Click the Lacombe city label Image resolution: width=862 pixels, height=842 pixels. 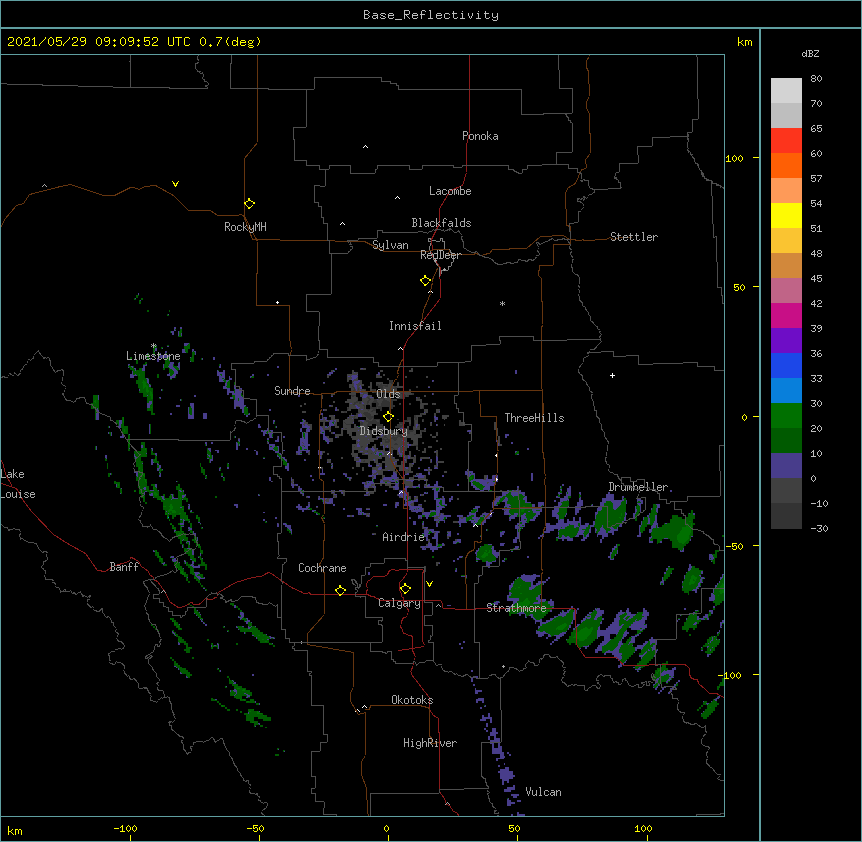click(450, 191)
